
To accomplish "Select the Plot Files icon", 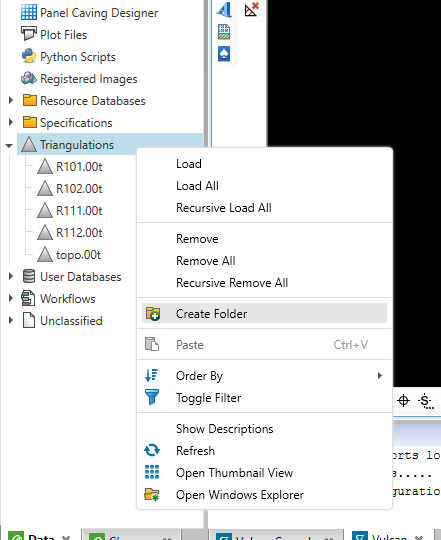I will [29, 34].
